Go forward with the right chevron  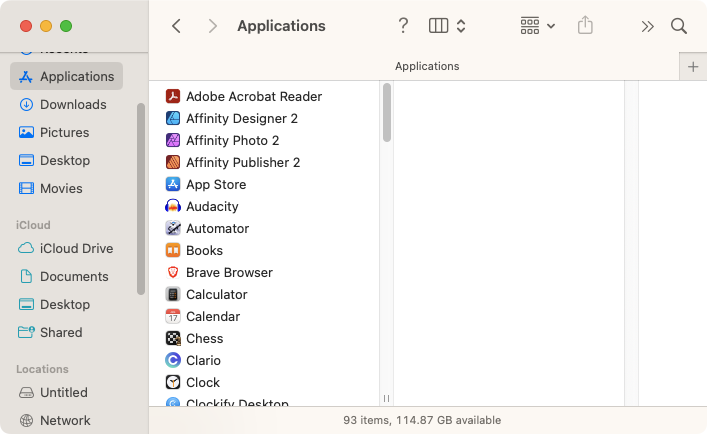[212, 26]
